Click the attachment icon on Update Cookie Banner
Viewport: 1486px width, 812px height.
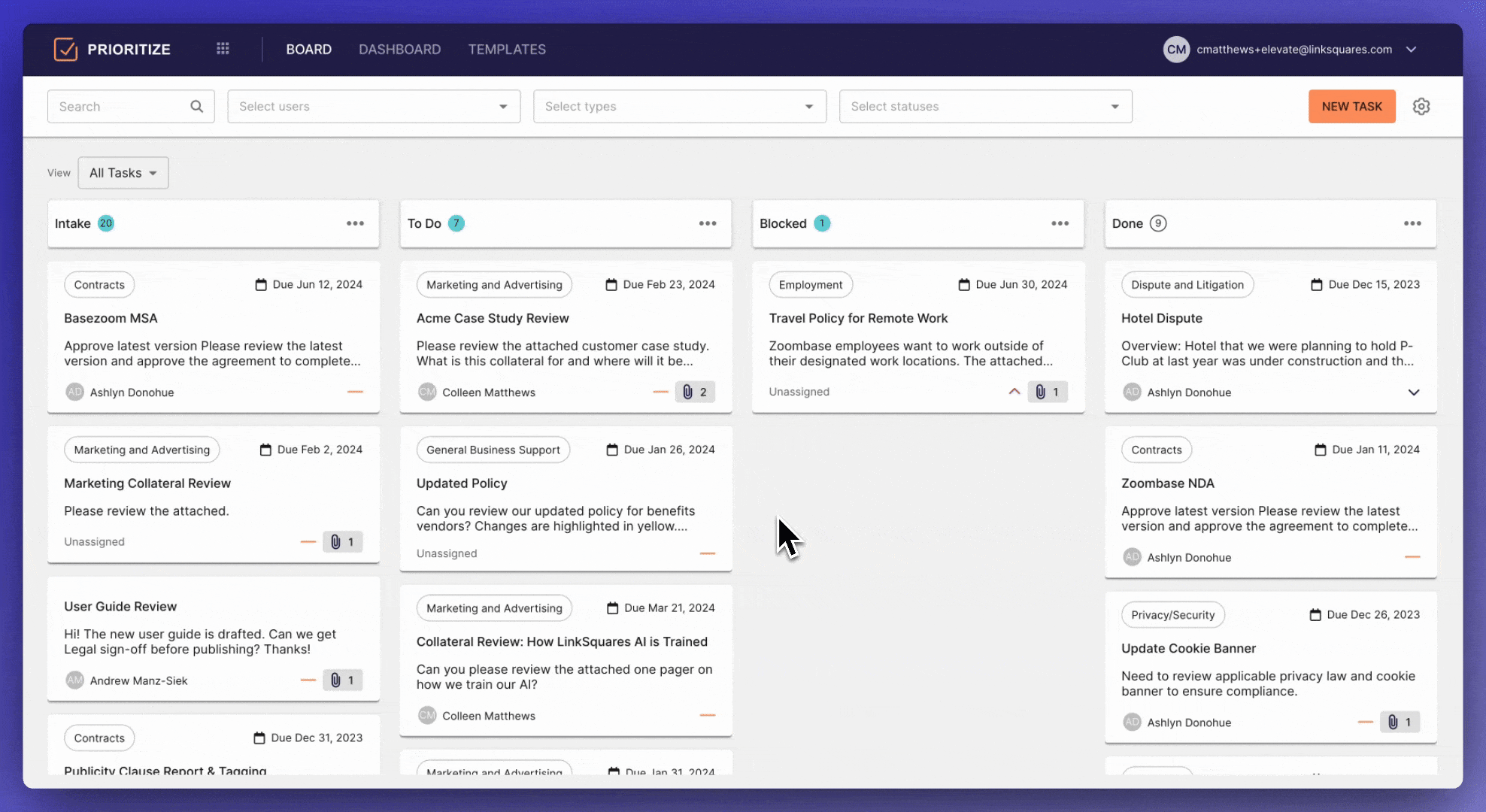click(x=1393, y=722)
